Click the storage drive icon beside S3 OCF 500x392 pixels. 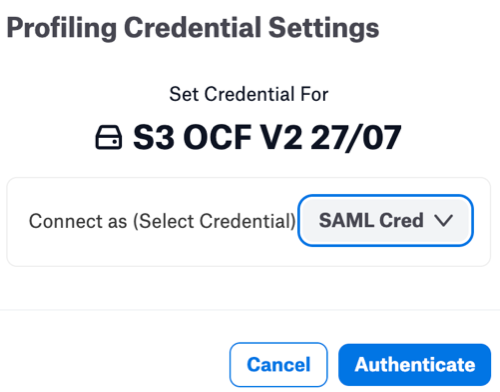pyautogui.click(x=109, y=137)
